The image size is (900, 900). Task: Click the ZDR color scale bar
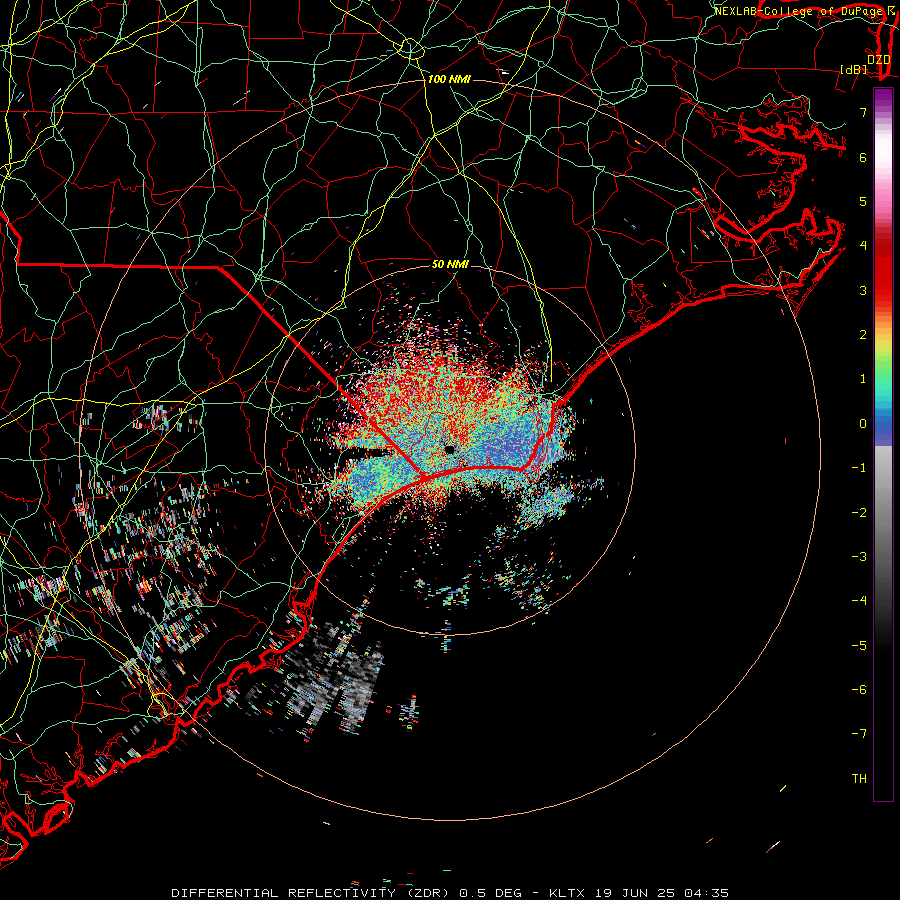pyautogui.click(x=883, y=444)
